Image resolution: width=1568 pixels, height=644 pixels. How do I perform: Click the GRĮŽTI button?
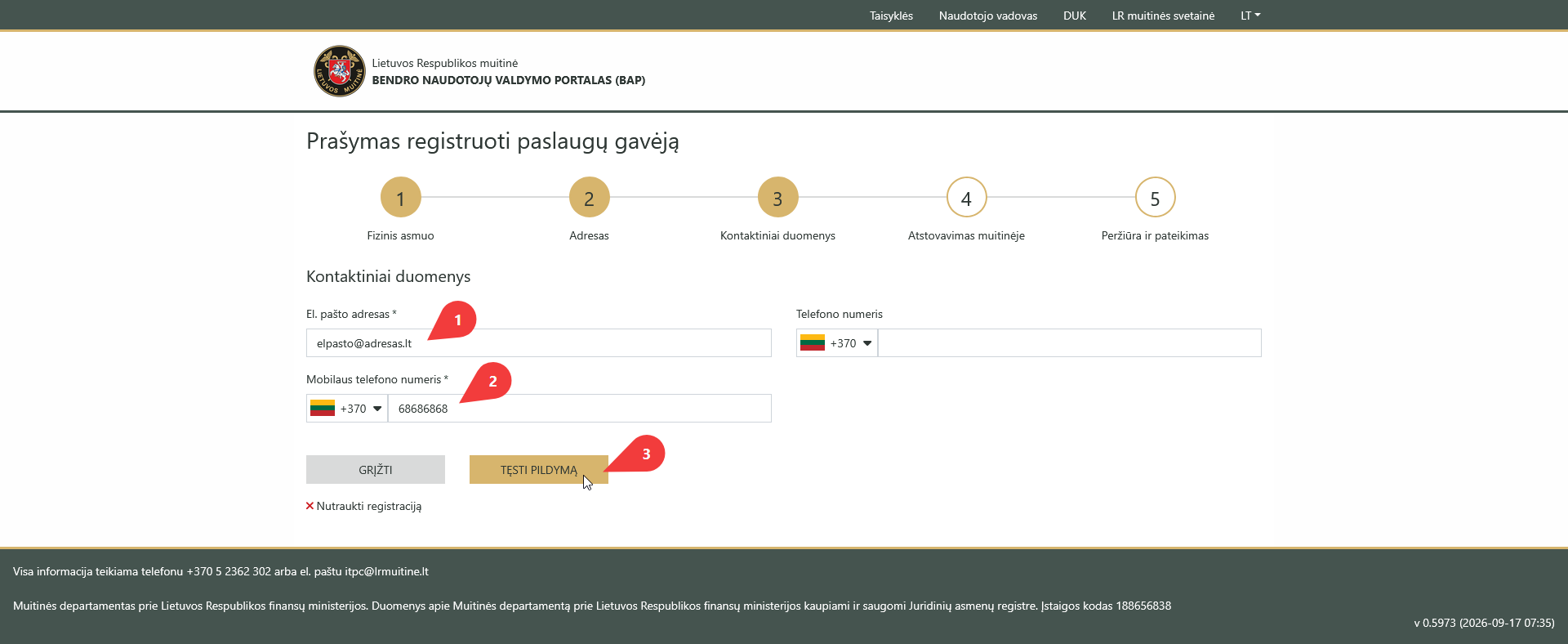[x=376, y=470]
